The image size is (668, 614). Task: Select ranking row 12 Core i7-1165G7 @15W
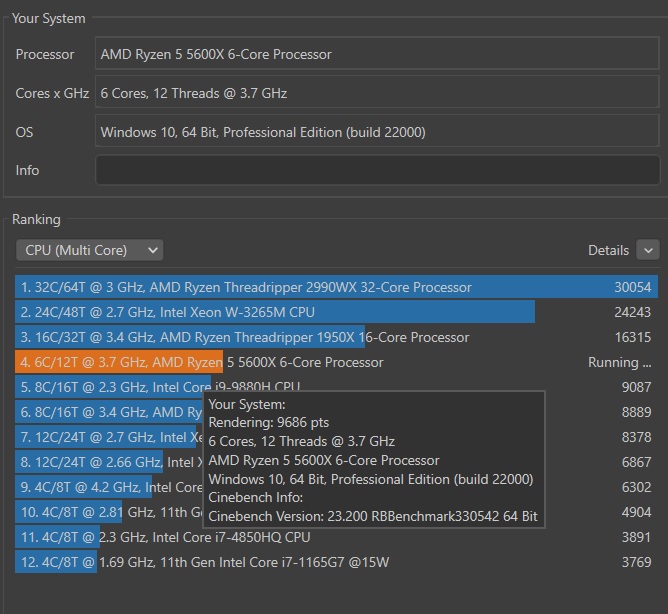[x=336, y=562]
